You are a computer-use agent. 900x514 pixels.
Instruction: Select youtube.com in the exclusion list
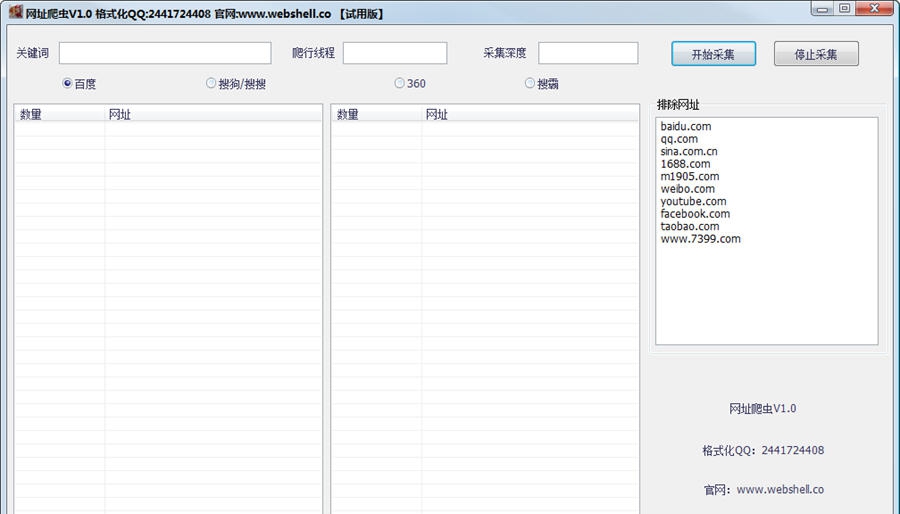693,201
